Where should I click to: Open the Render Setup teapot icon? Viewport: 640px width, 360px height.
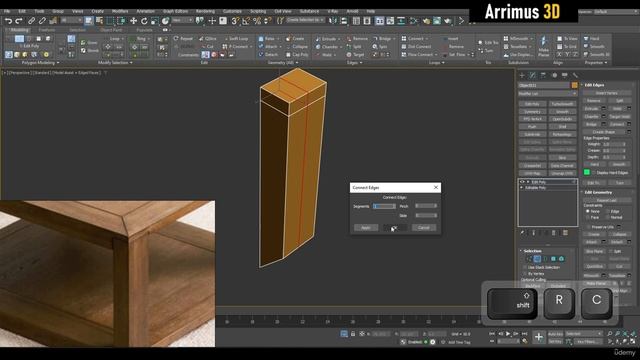pyautogui.click(x=426, y=21)
